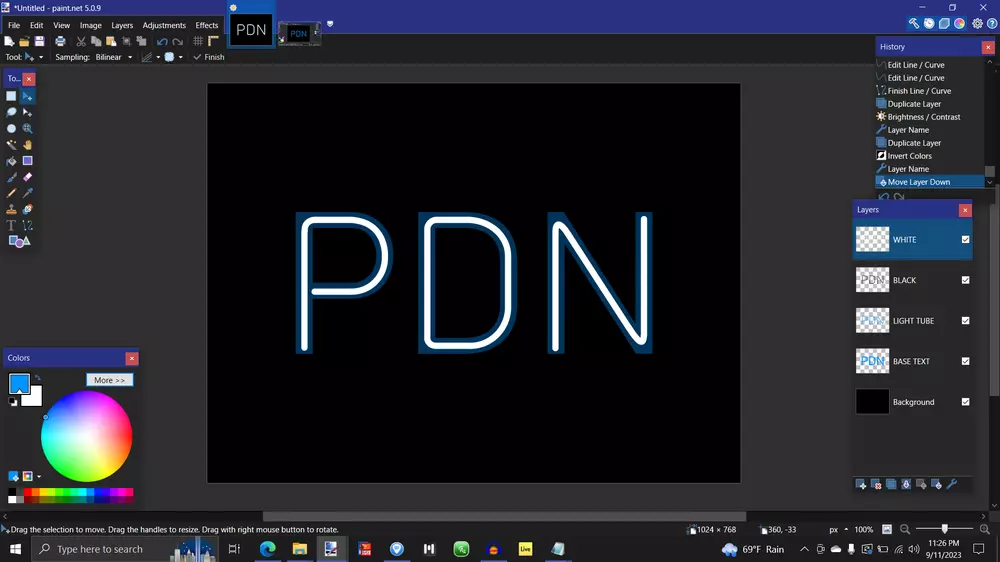Toggle visibility of WHITE layer
The image size is (1000, 562).
(966, 239)
